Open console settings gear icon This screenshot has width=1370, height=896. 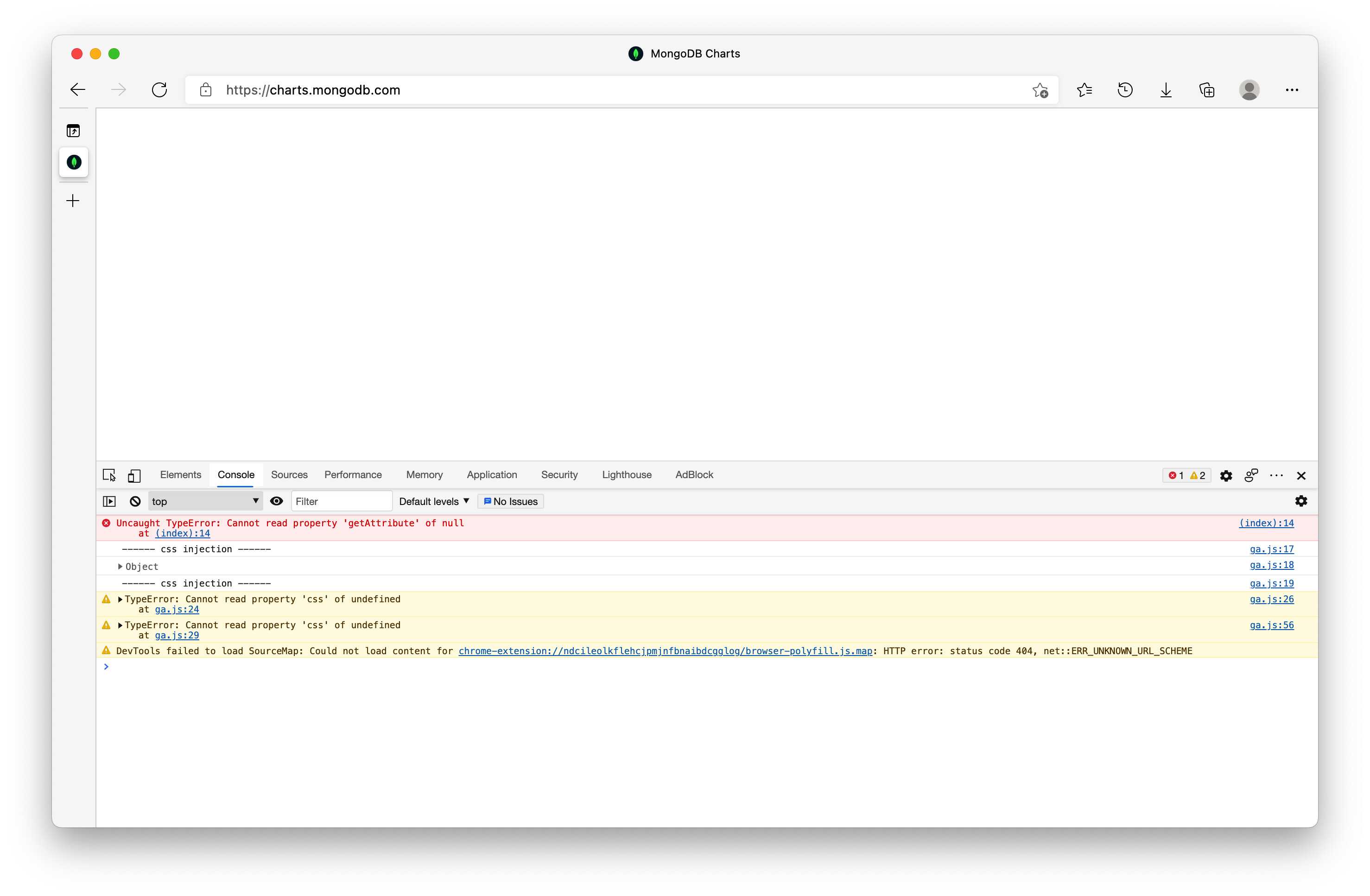(1301, 501)
